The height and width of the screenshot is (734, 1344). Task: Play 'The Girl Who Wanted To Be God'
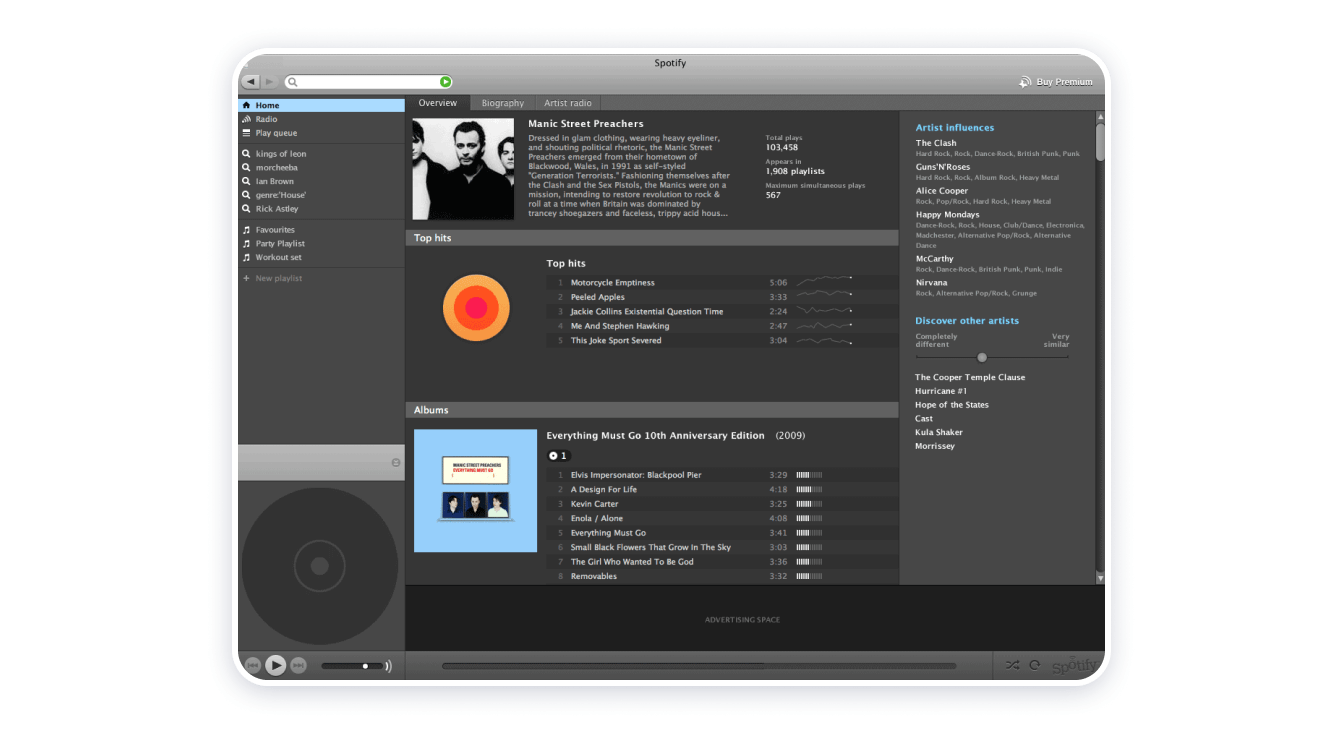point(722,562)
